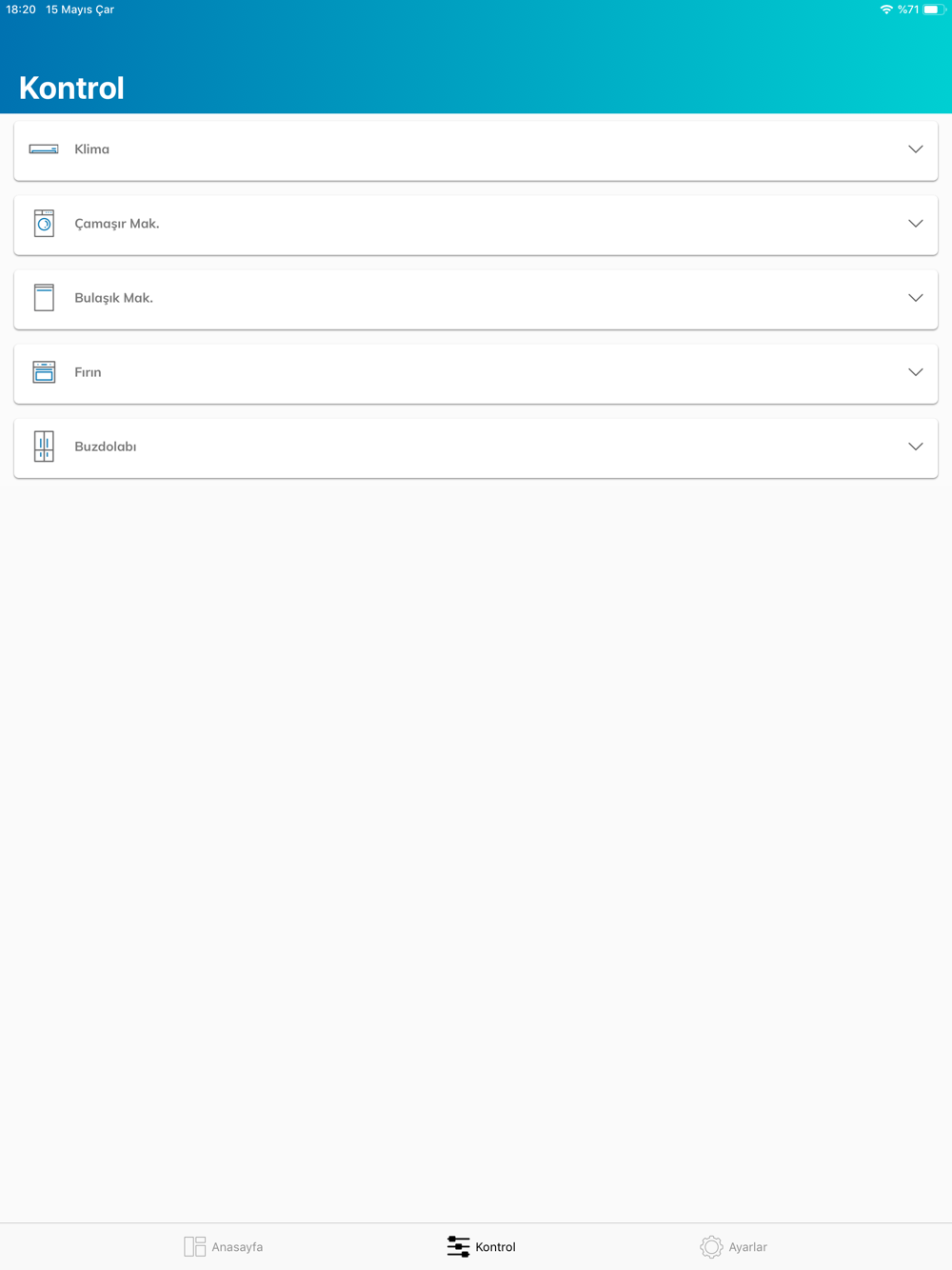Click the Klima air conditioner icon
Screen dimensions: 952x1270
click(x=44, y=149)
